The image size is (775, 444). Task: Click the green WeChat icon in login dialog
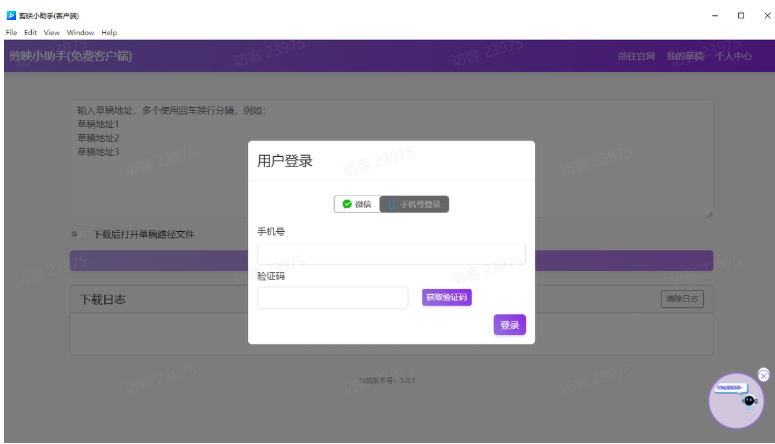347,204
